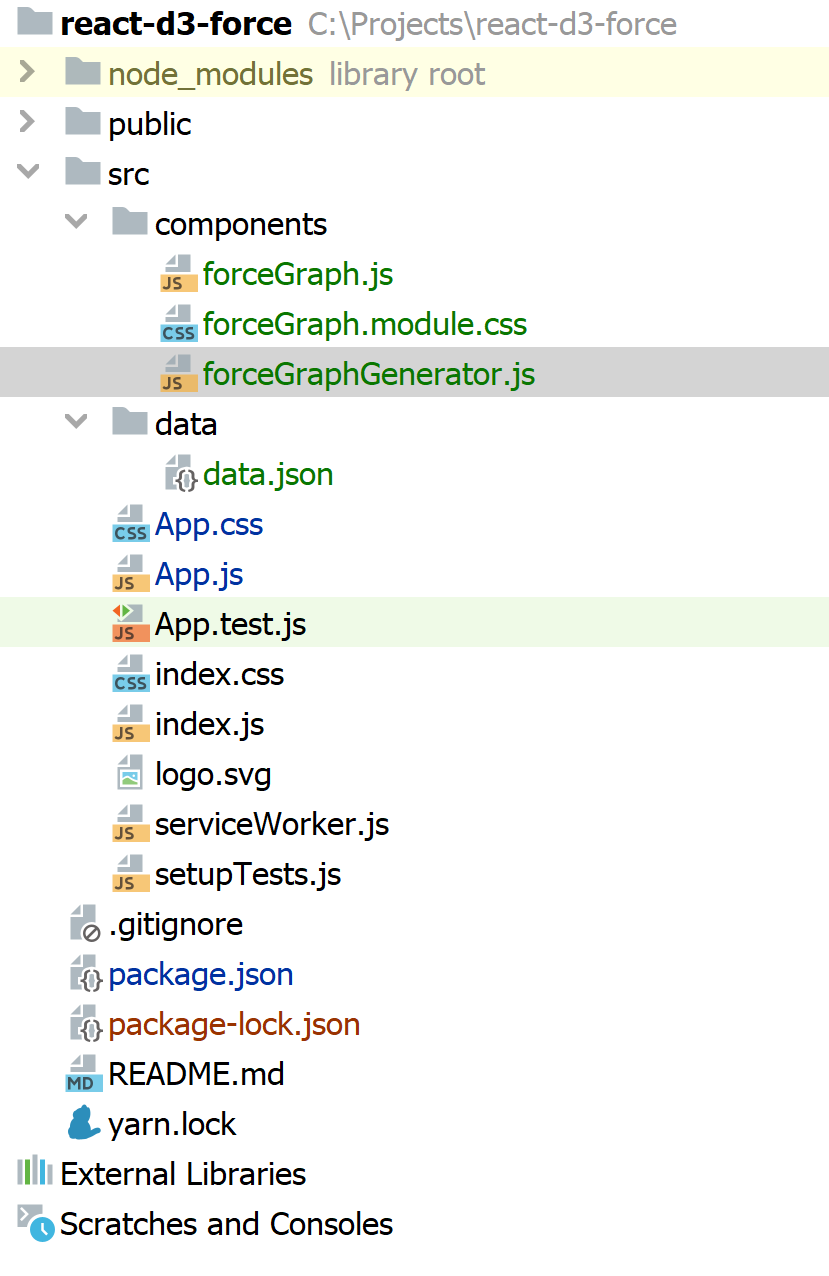
Task: Click the components folder icon
Action: pyautogui.click(x=130, y=222)
